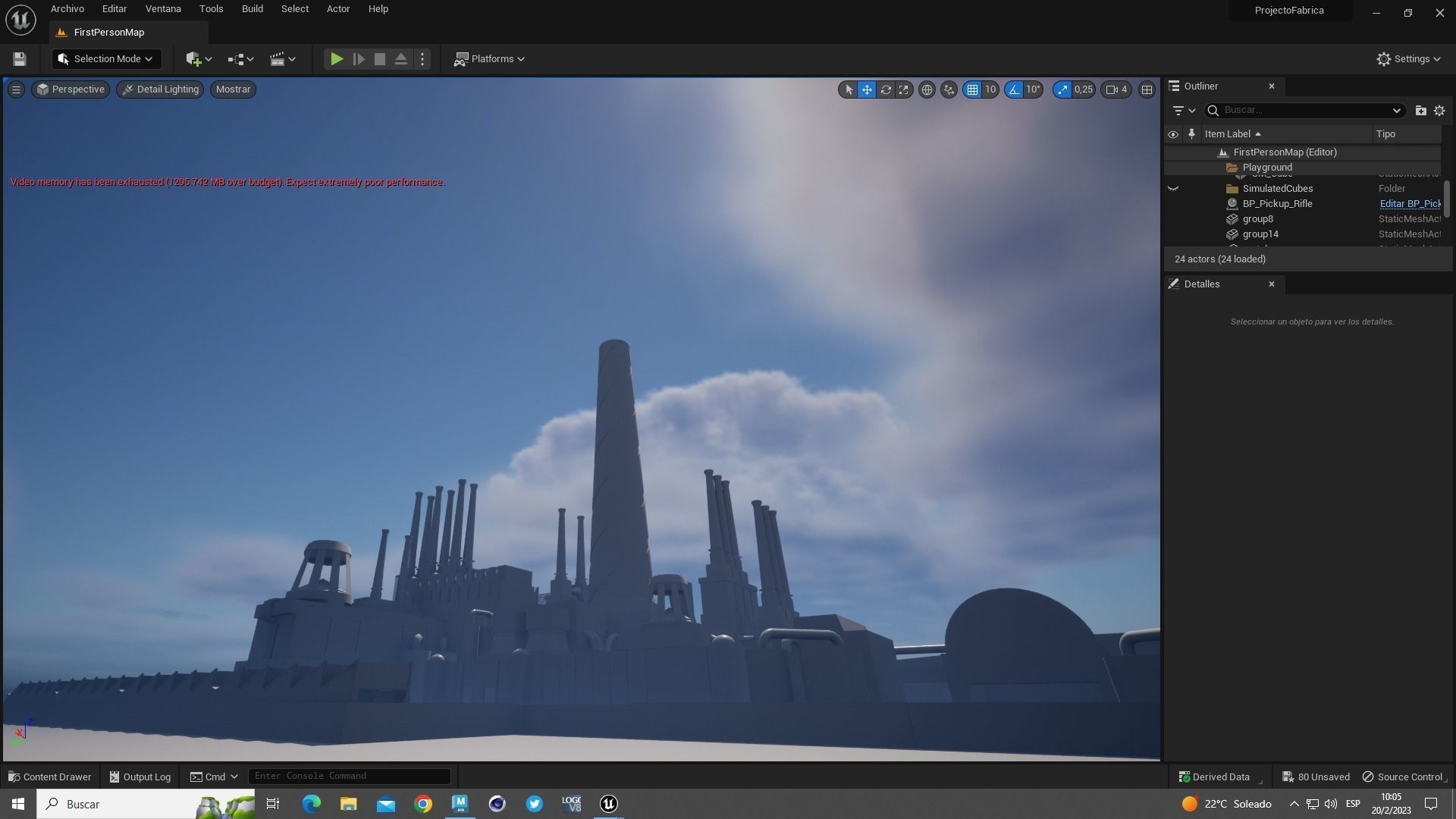The width and height of the screenshot is (1456, 819).
Task: Select the rotate transform tool
Action: pos(885,89)
